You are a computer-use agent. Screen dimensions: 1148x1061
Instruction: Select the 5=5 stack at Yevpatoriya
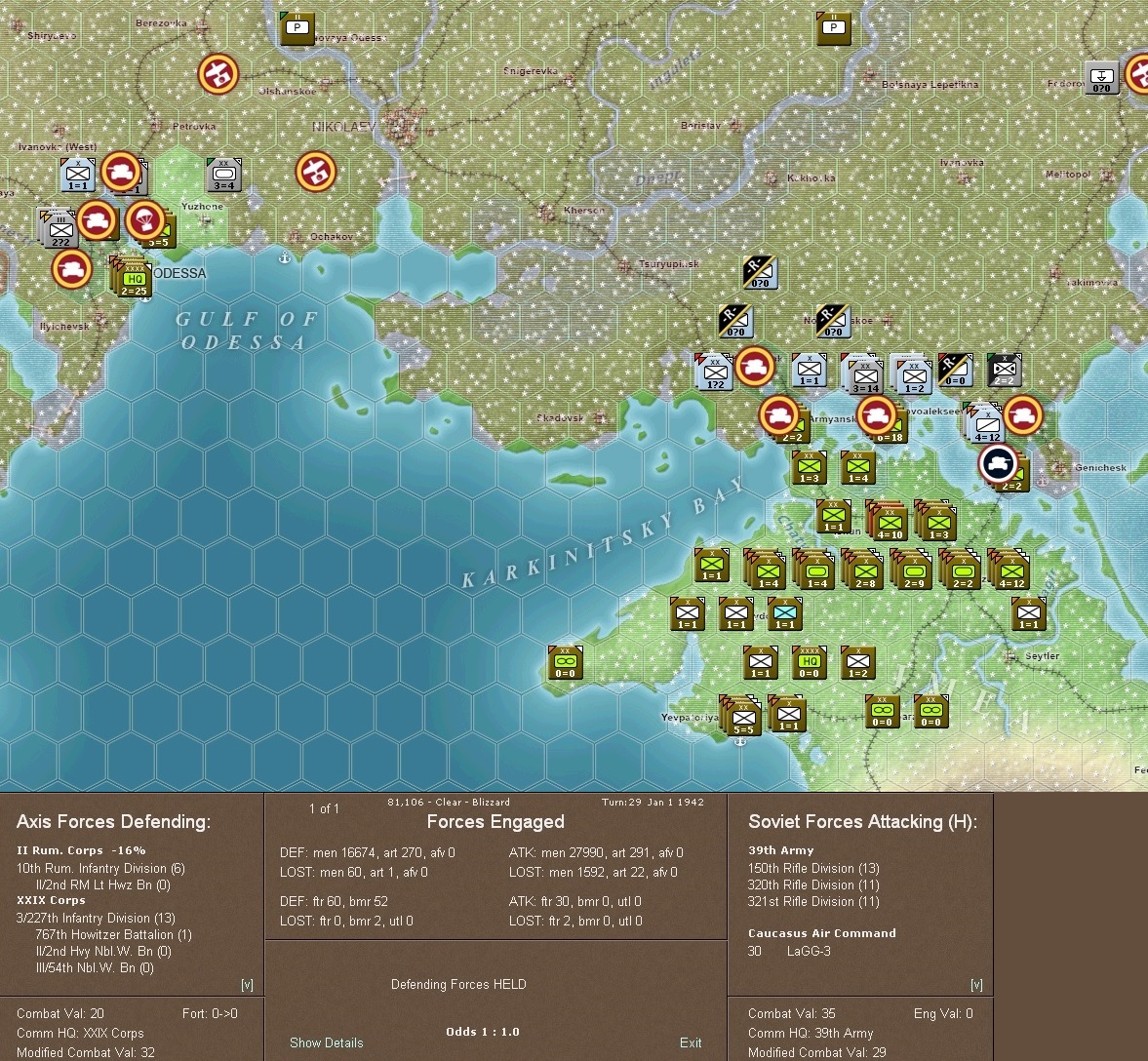[744, 719]
